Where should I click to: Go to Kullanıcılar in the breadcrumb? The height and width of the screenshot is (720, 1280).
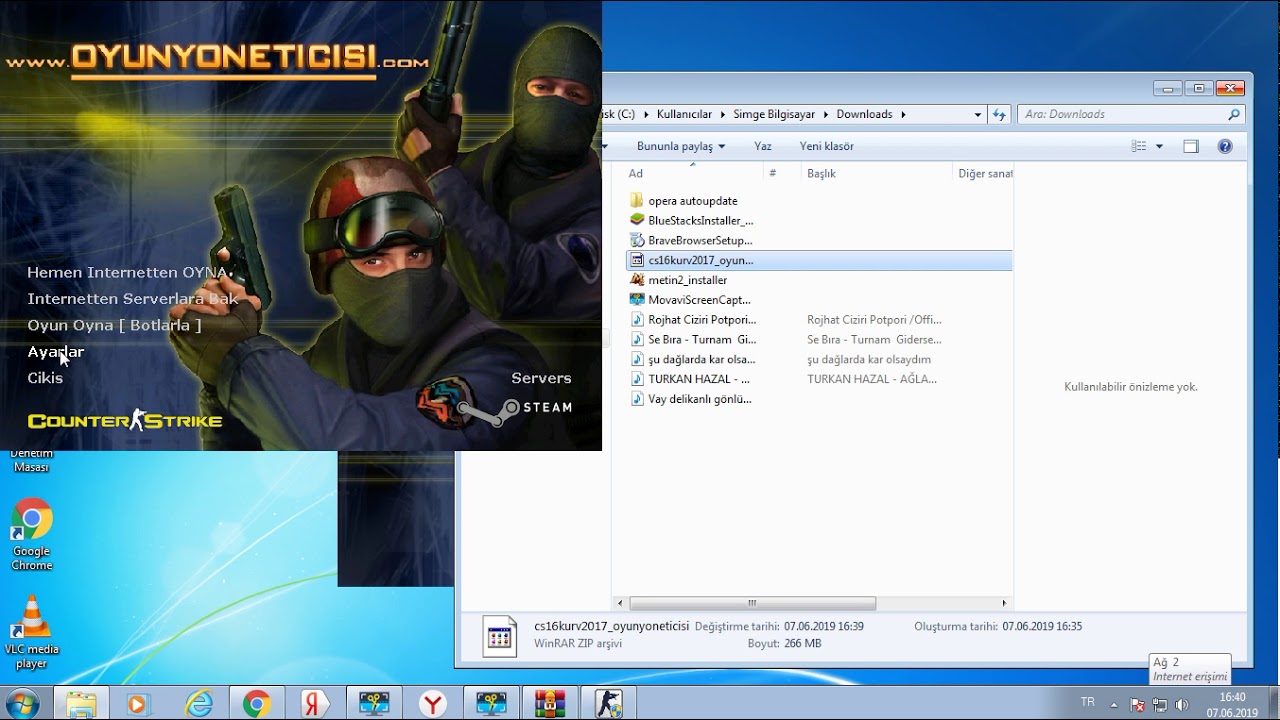click(684, 114)
